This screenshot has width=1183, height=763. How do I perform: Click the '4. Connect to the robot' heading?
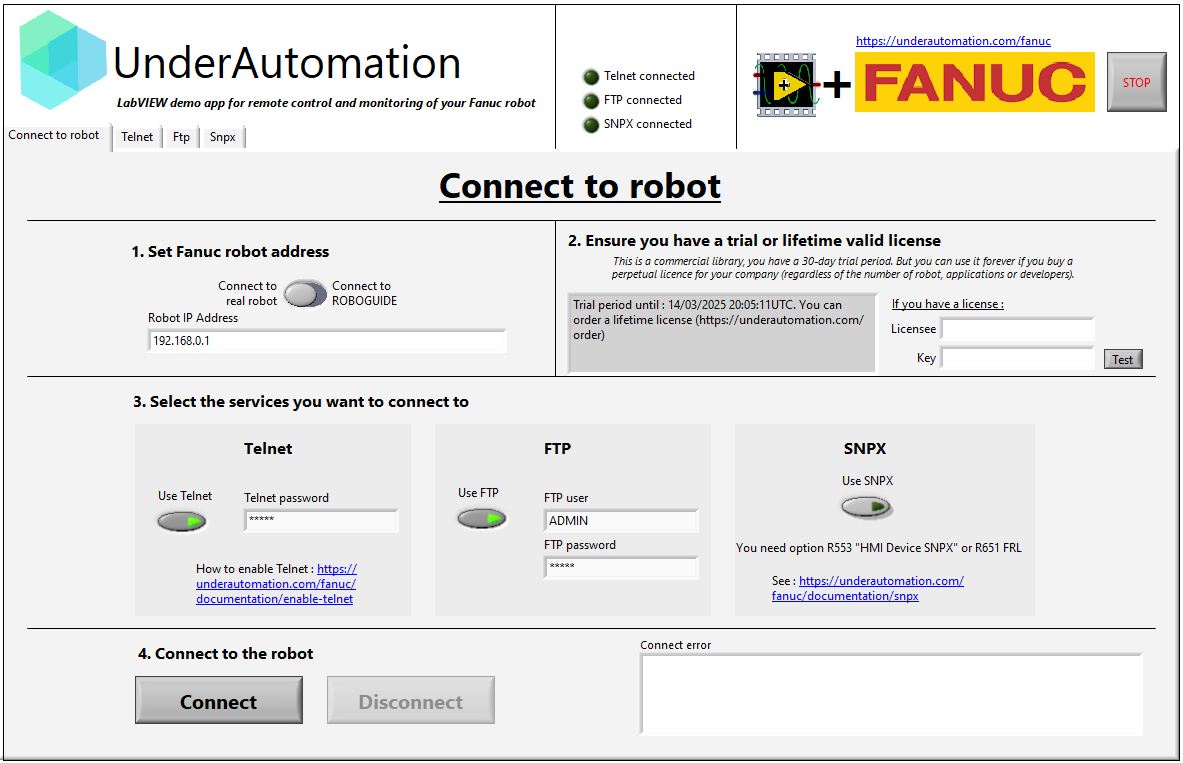[226, 654]
